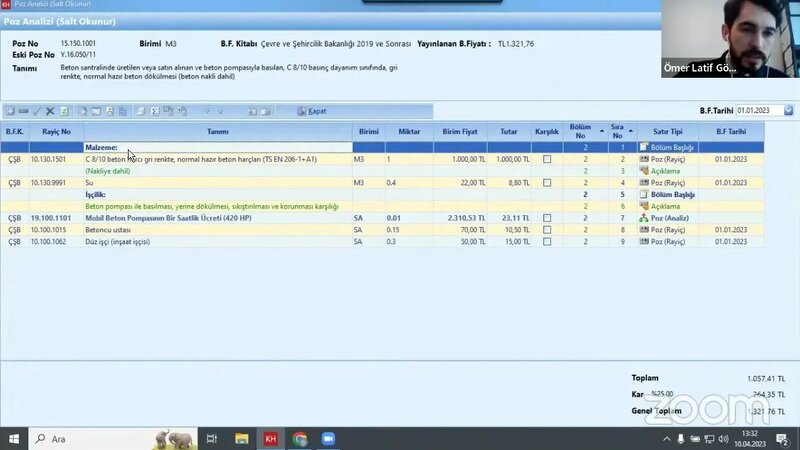Toggle Karşılık checkbox for Su row
This screenshot has height=450, width=800.
(547, 183)
